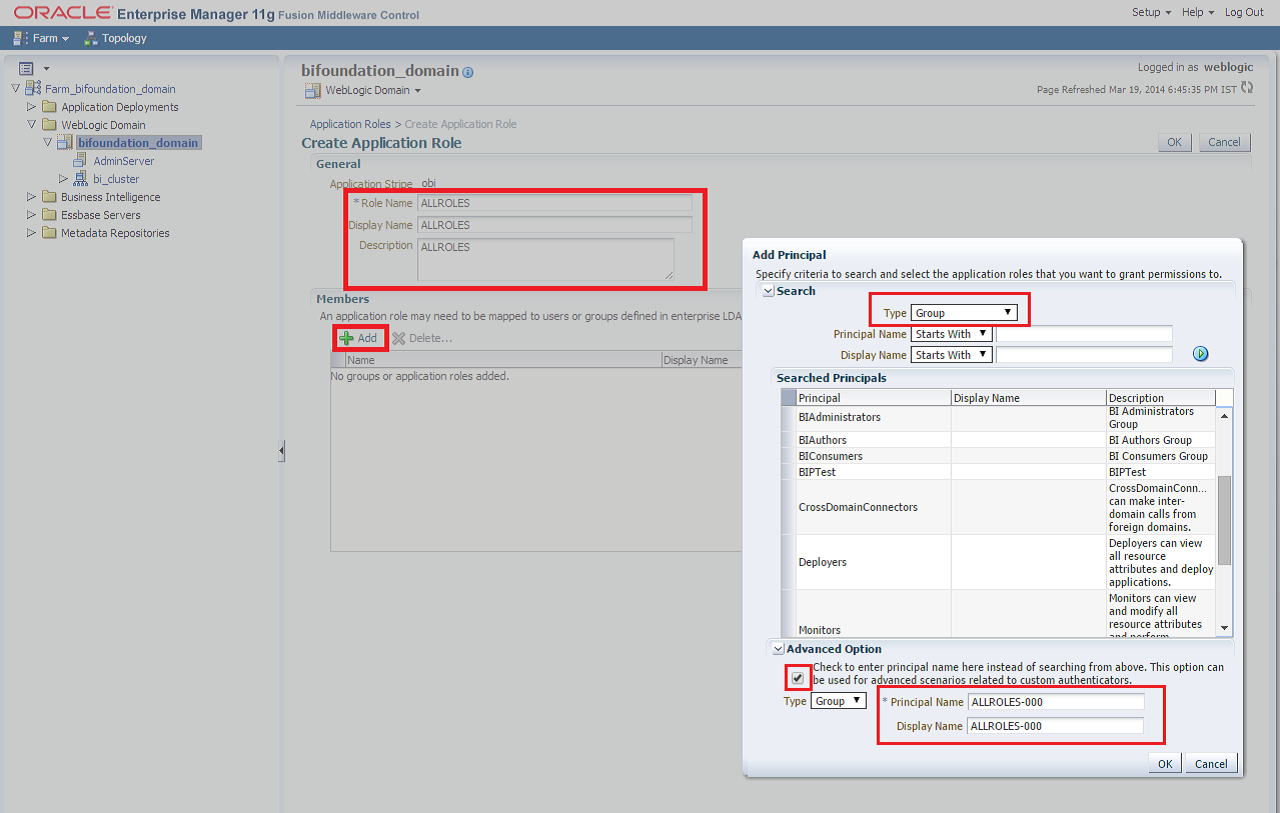
Task: Open the WebLogic Domain menu under the title
Action: click(x=373, y=90)
